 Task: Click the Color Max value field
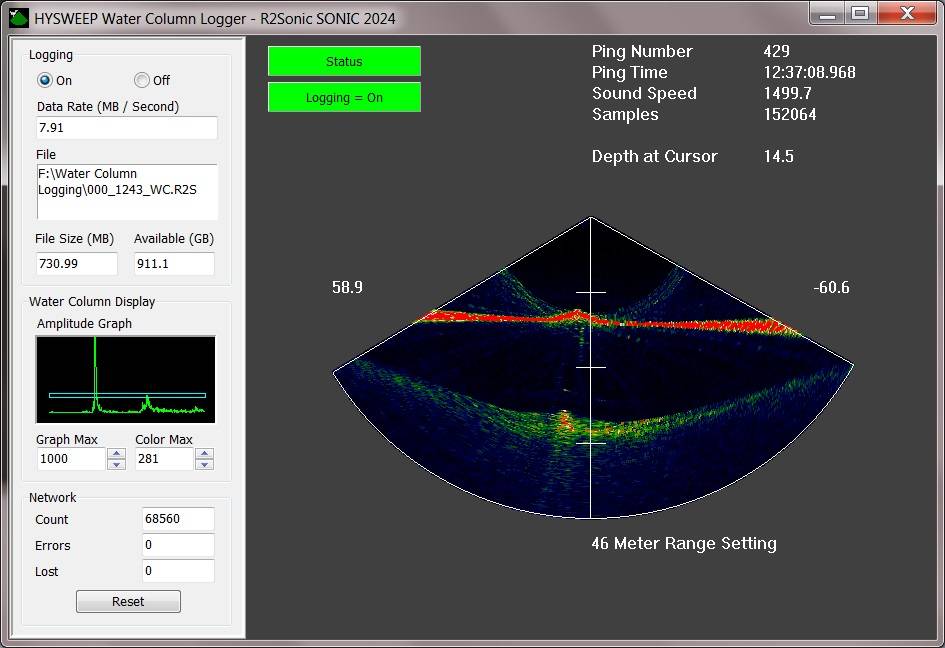coord(163,459)
